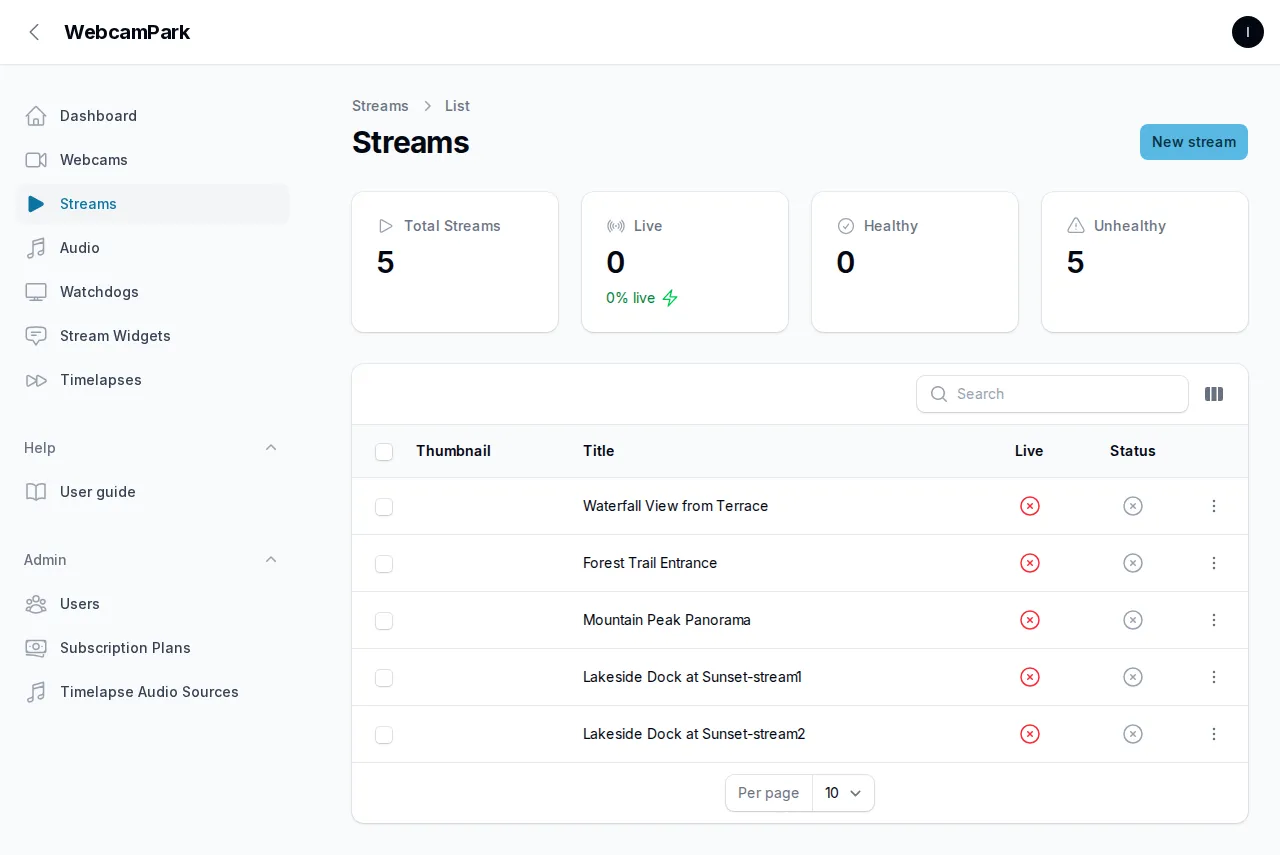Open Streams in the sidebar menu
This screenshot has width=1280, height=855.
tap(153, 204)
